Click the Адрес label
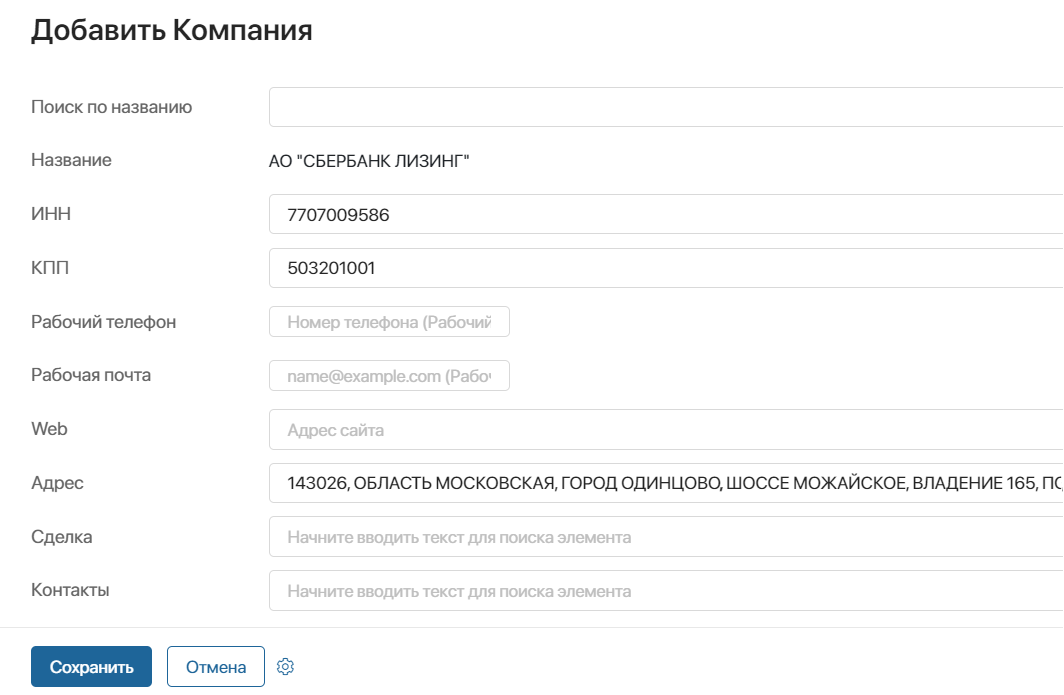Screen dimensions: 1064x695 click(x=57, y=483)
